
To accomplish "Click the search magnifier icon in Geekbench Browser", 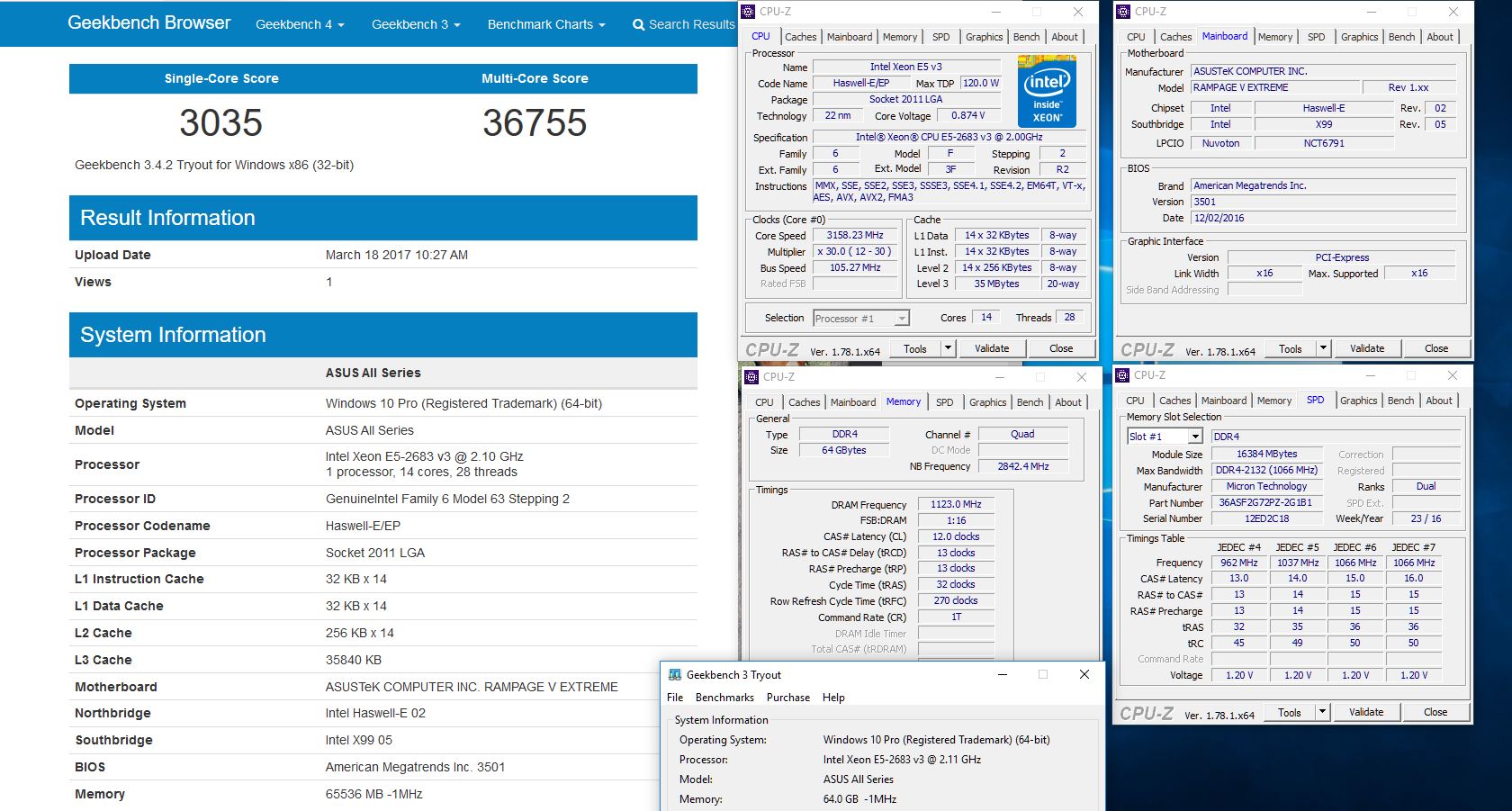I will coord(638,24).
